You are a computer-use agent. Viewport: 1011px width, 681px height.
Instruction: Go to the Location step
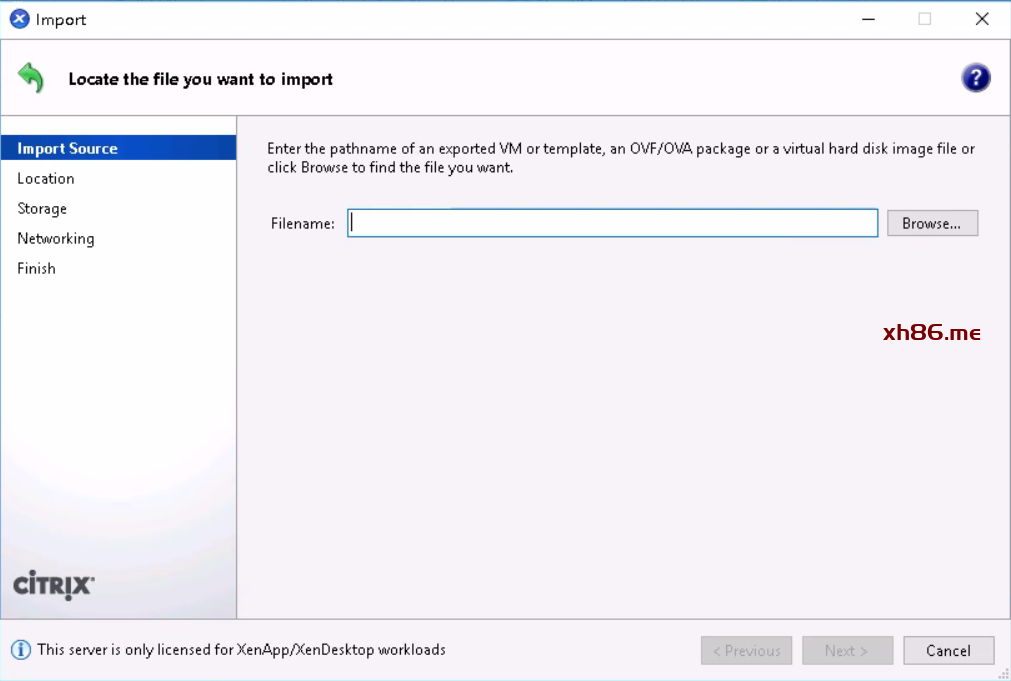coord(46,178)
